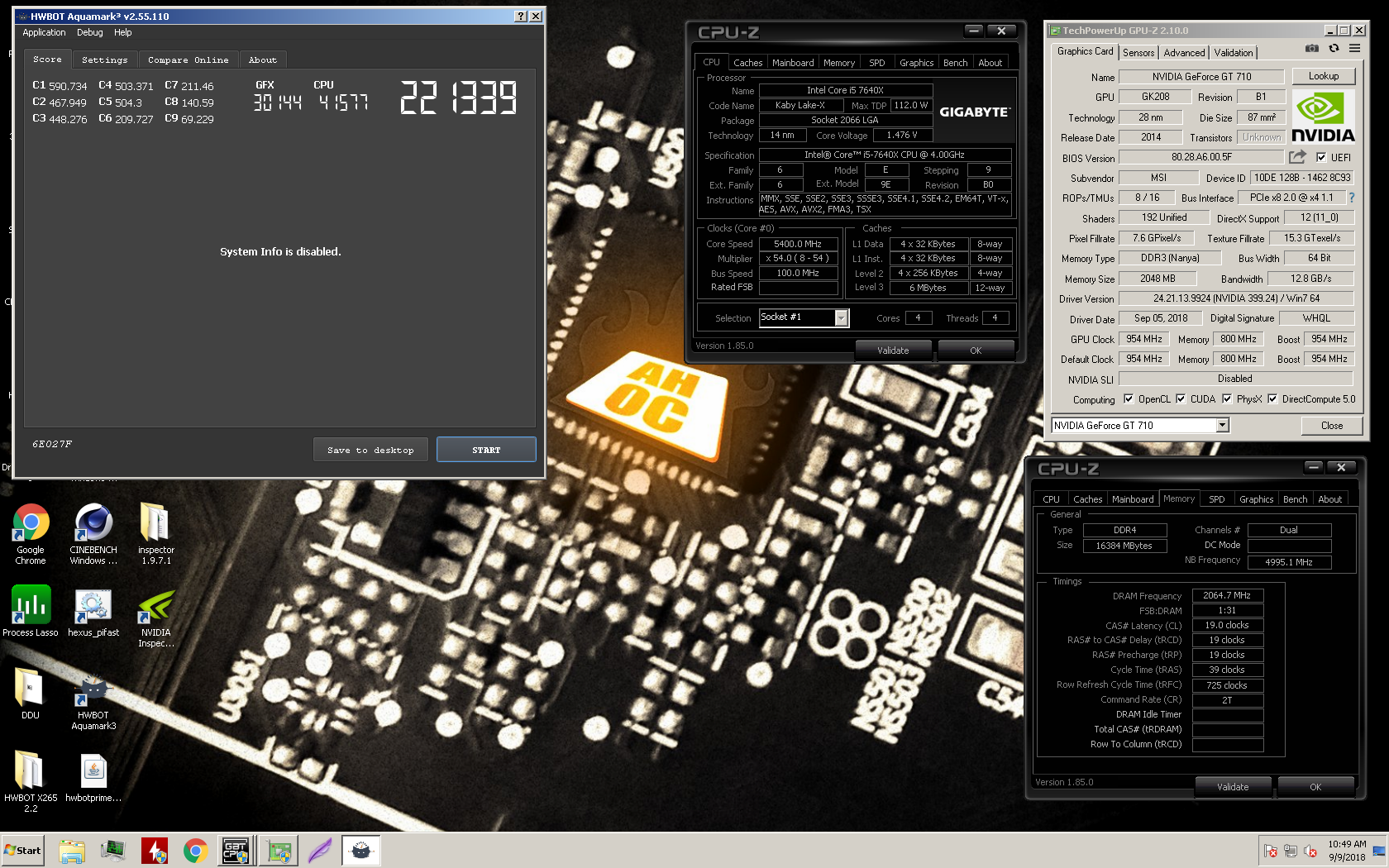Open Mainboard tab in top CPU-Z window
Screen dimensions: 1389x868
pos(793,63)
